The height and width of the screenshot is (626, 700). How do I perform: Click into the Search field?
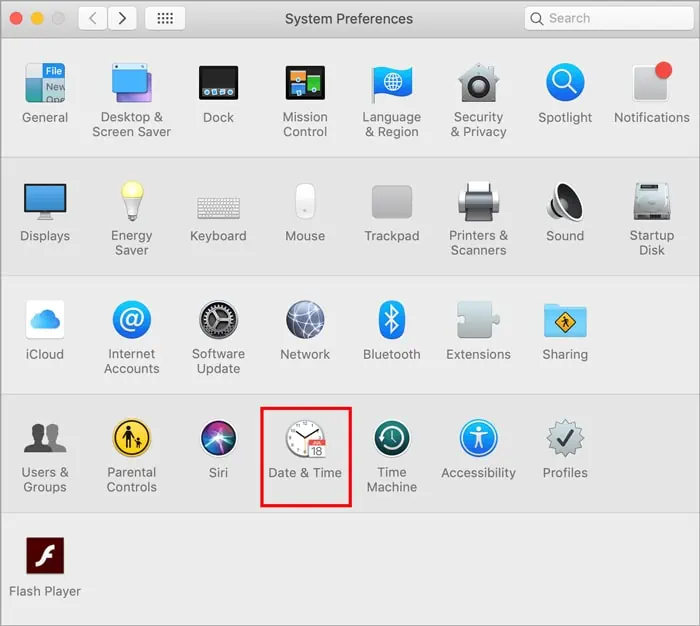[x=612, y=18]
